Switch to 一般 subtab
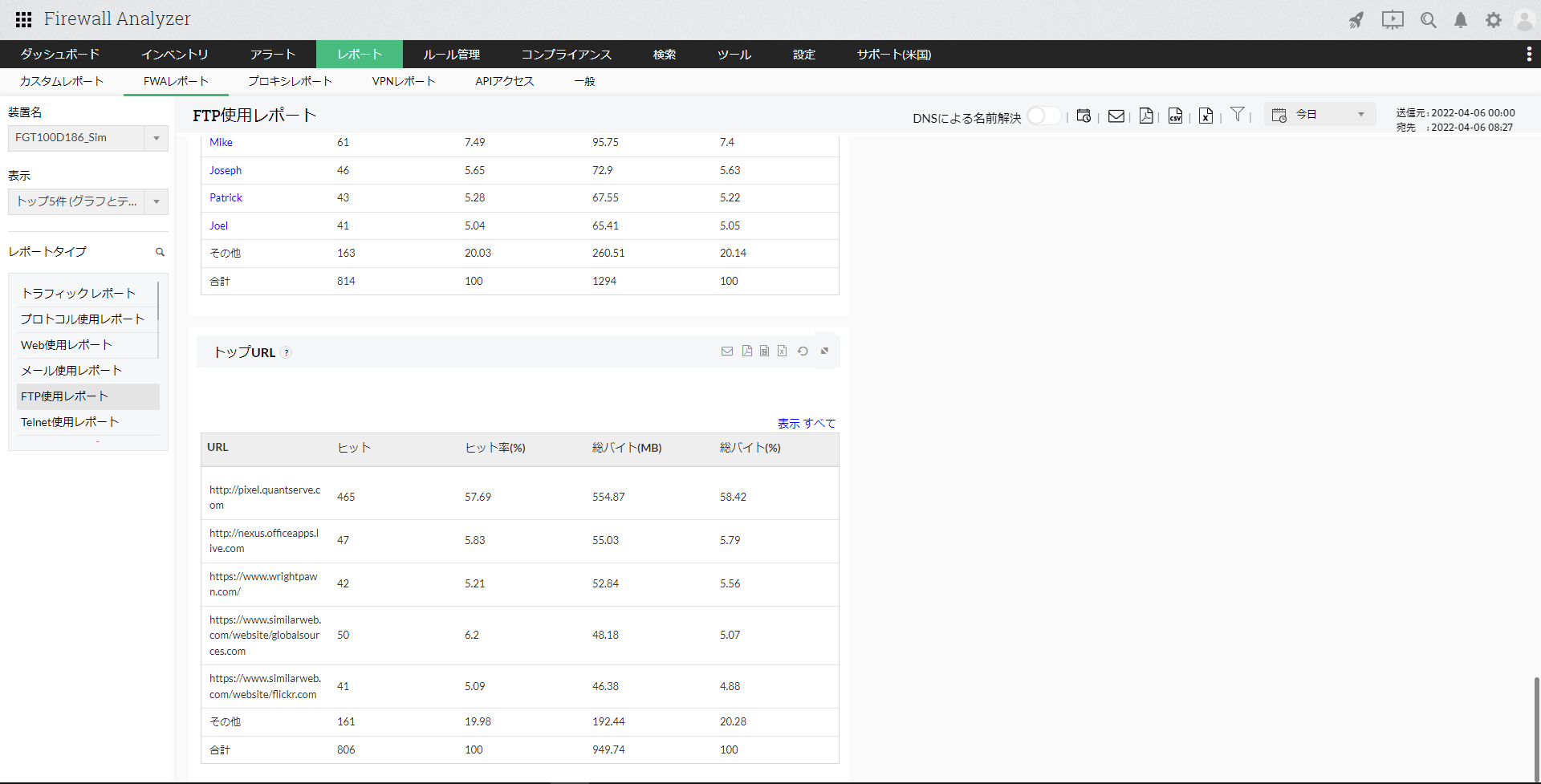Screen dimensions: 1541x784 click(585, 82)
